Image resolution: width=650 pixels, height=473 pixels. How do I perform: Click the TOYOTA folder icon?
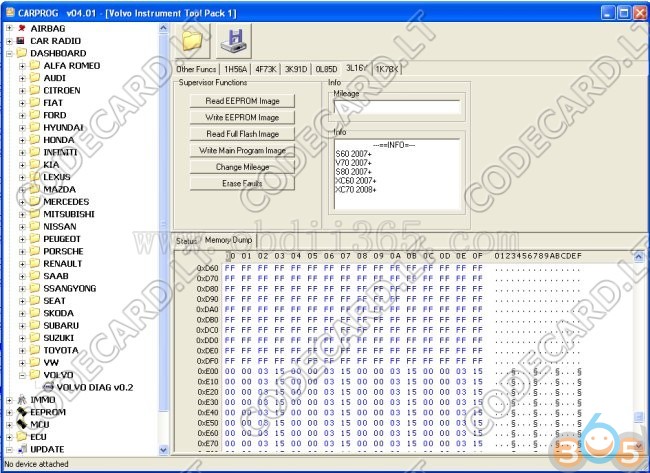coord(35,350)
